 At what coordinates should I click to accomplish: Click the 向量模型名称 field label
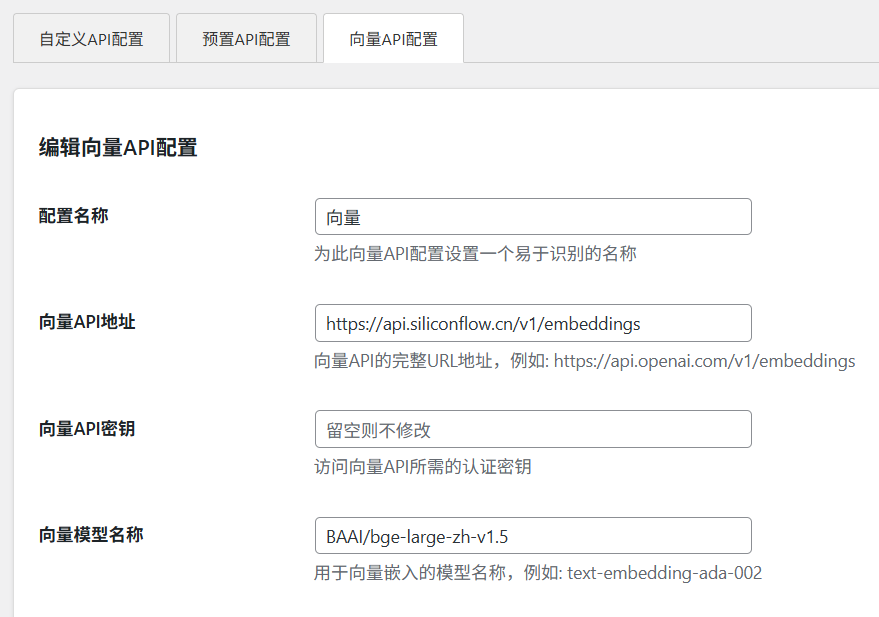[x=91, y=535]
